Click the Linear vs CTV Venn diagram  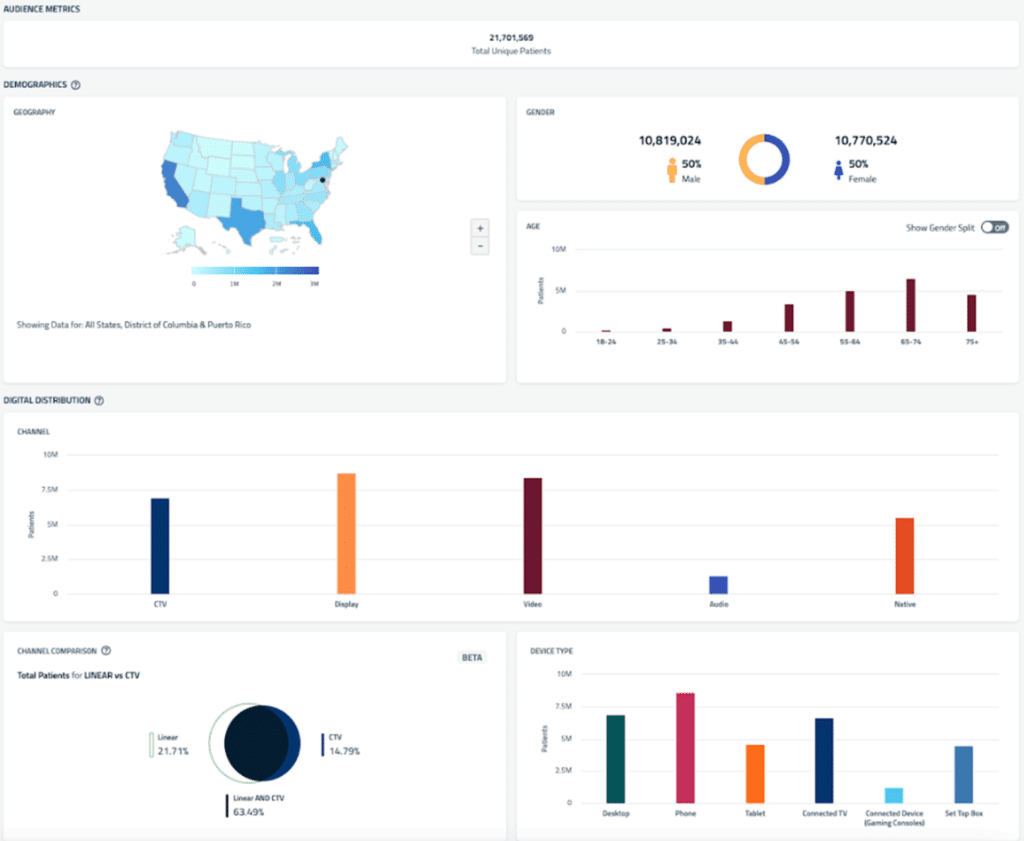coord(255,743)
